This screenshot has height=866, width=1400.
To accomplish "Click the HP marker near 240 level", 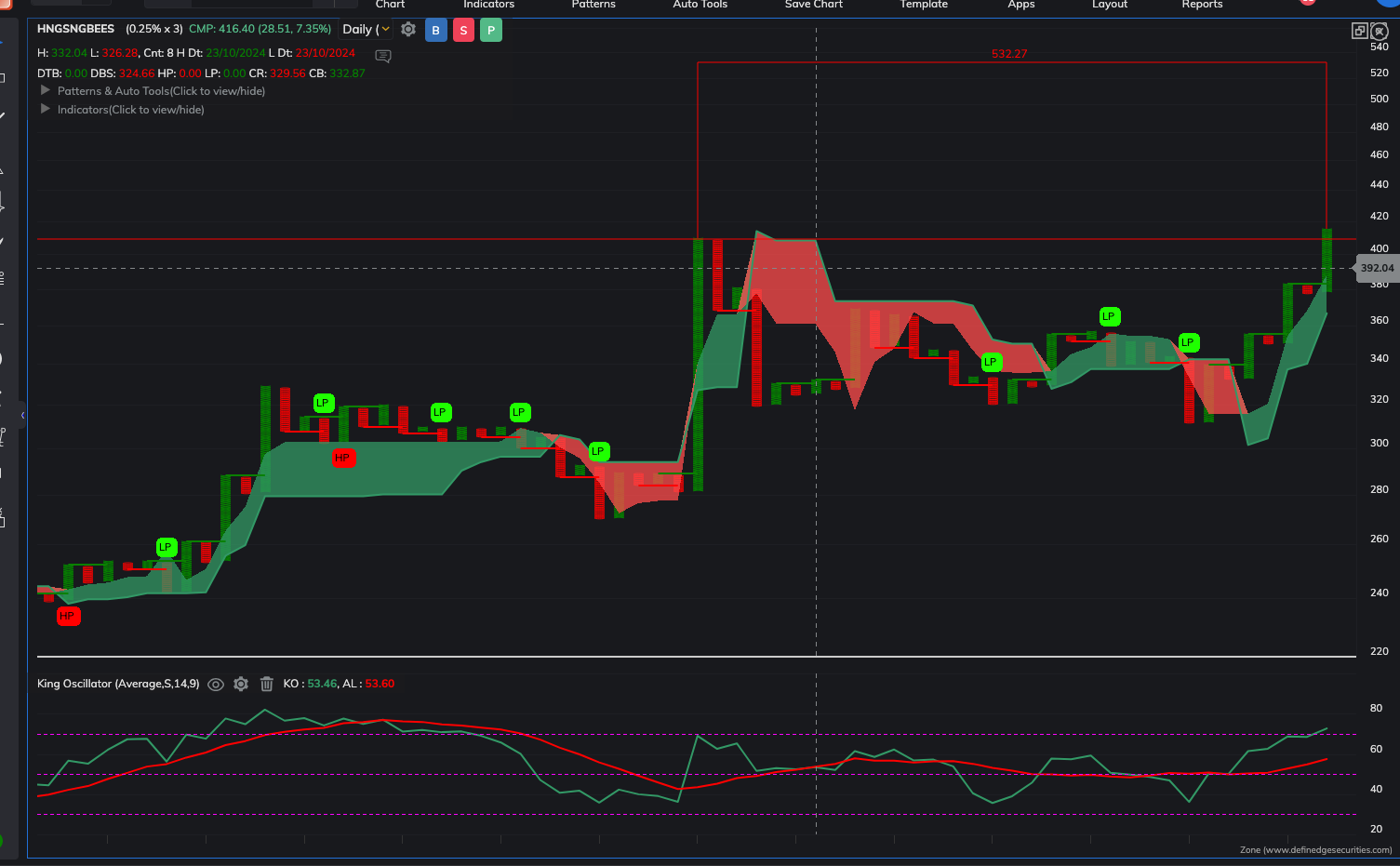I will pos(68,616).
